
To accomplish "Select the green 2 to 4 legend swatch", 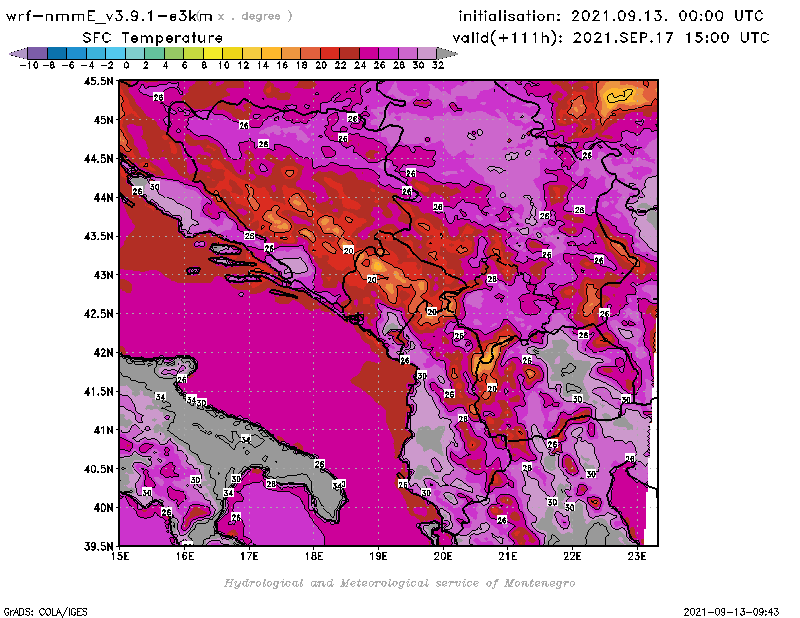I will pyautogui.click(x=155, y=53).
